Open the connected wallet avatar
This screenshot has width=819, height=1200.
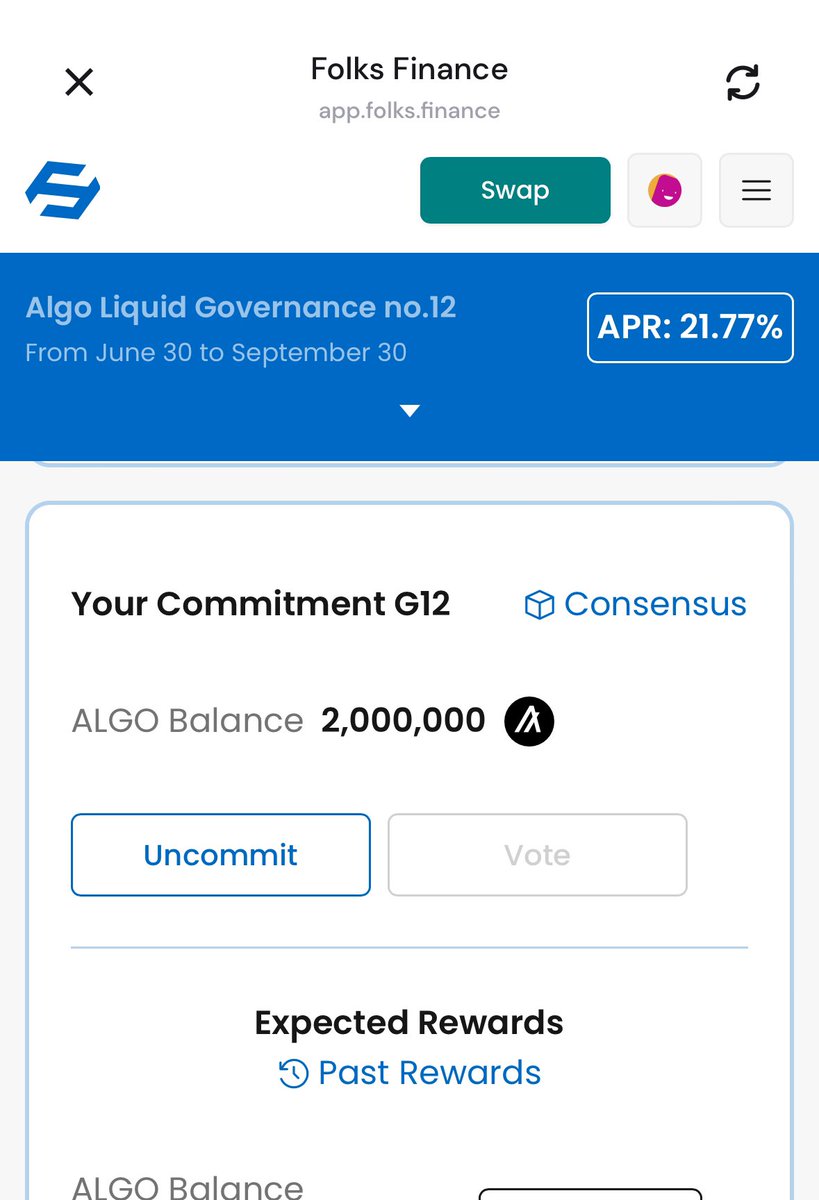(x=664, y=190)
